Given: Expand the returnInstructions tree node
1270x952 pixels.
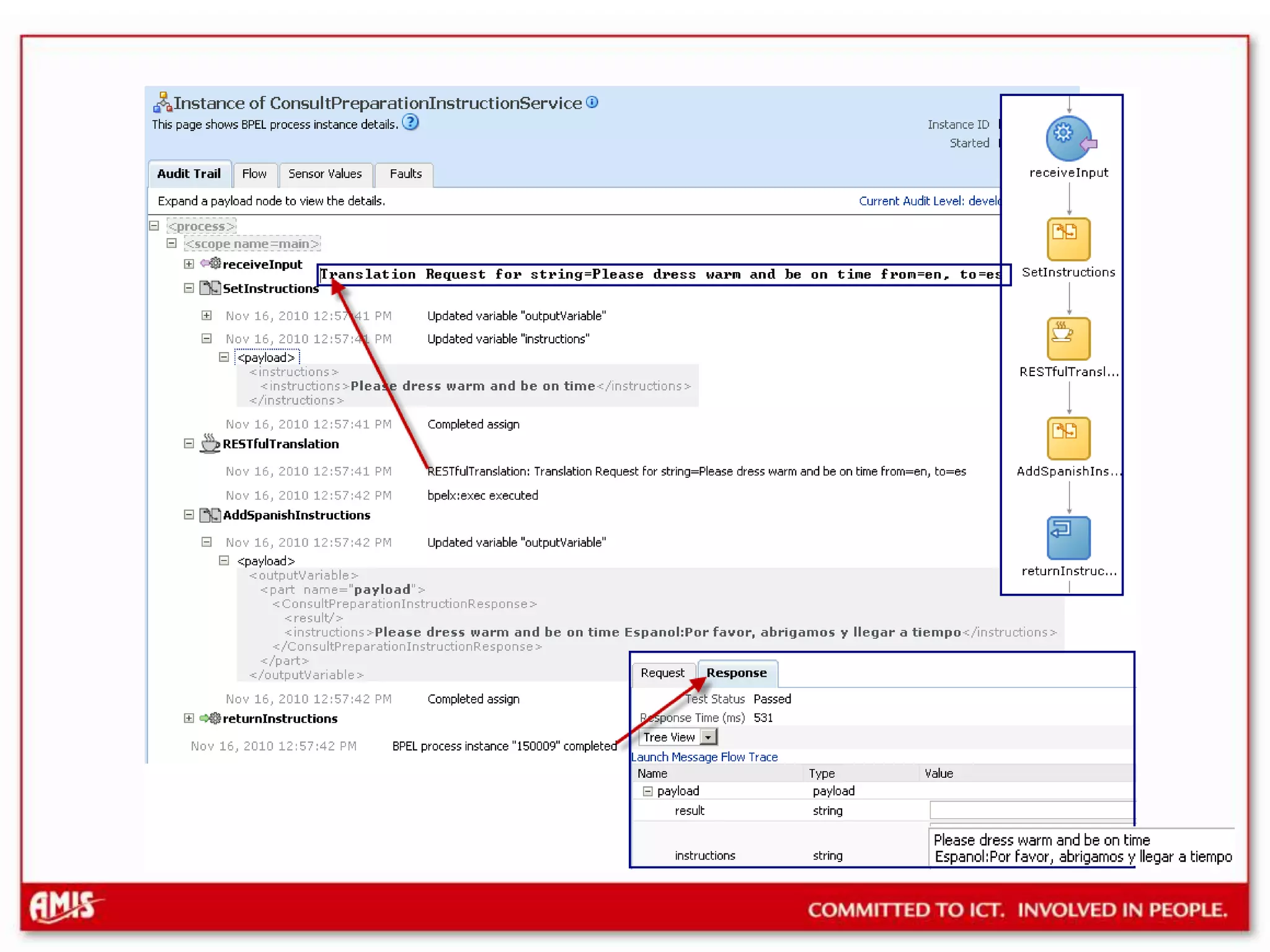Looking at the screenshot, I should coord(189,718).
